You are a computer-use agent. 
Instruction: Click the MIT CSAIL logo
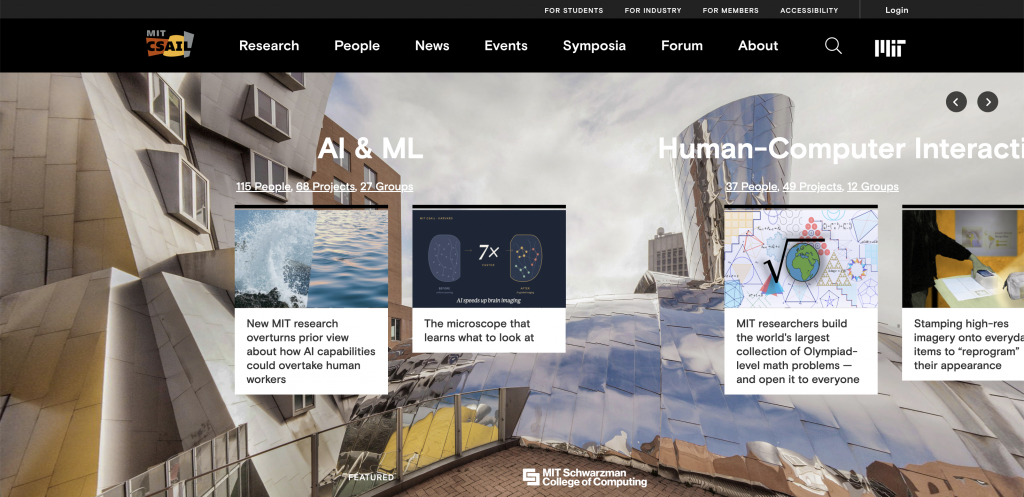(169, 45)
